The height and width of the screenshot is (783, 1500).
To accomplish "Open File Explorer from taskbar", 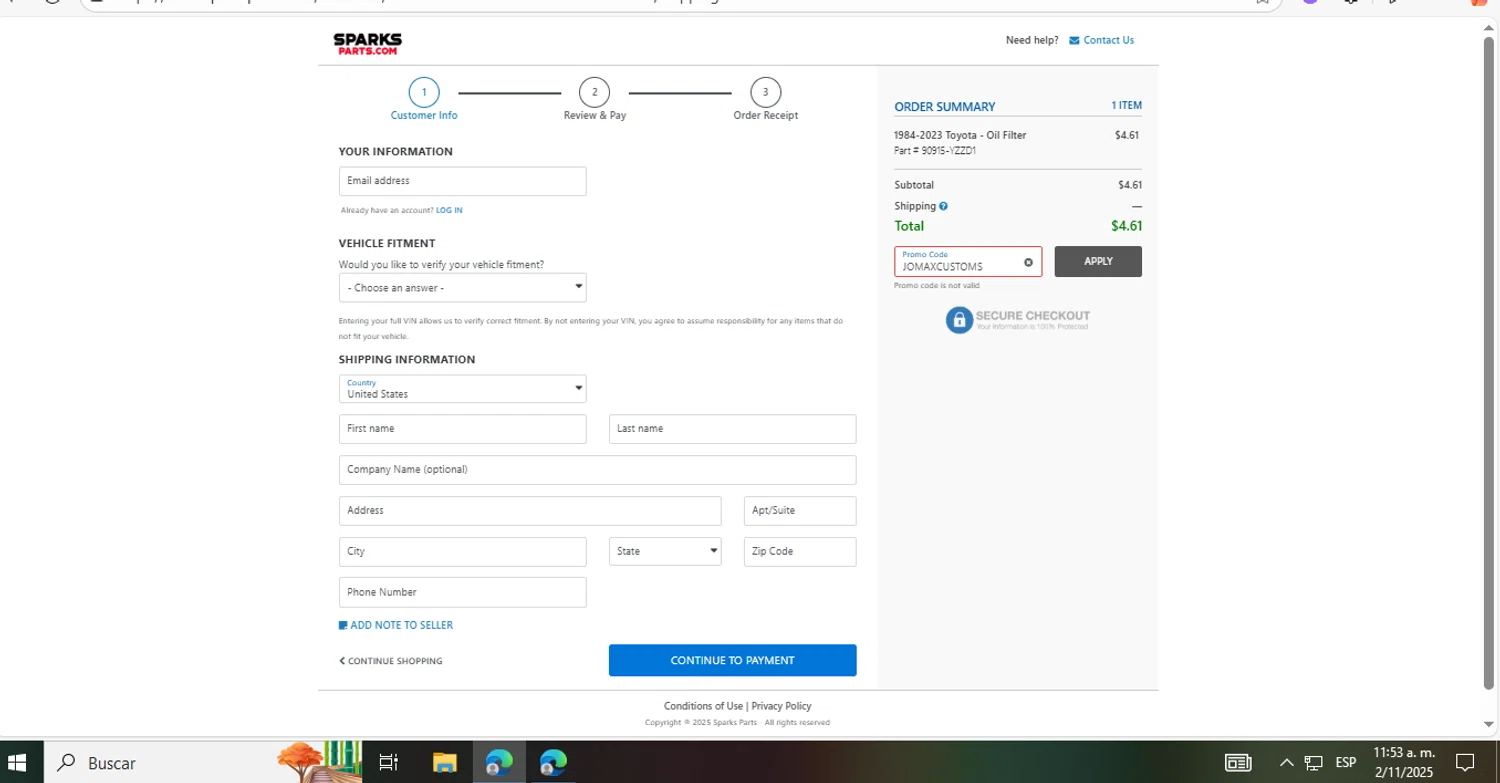I will 445,763.
